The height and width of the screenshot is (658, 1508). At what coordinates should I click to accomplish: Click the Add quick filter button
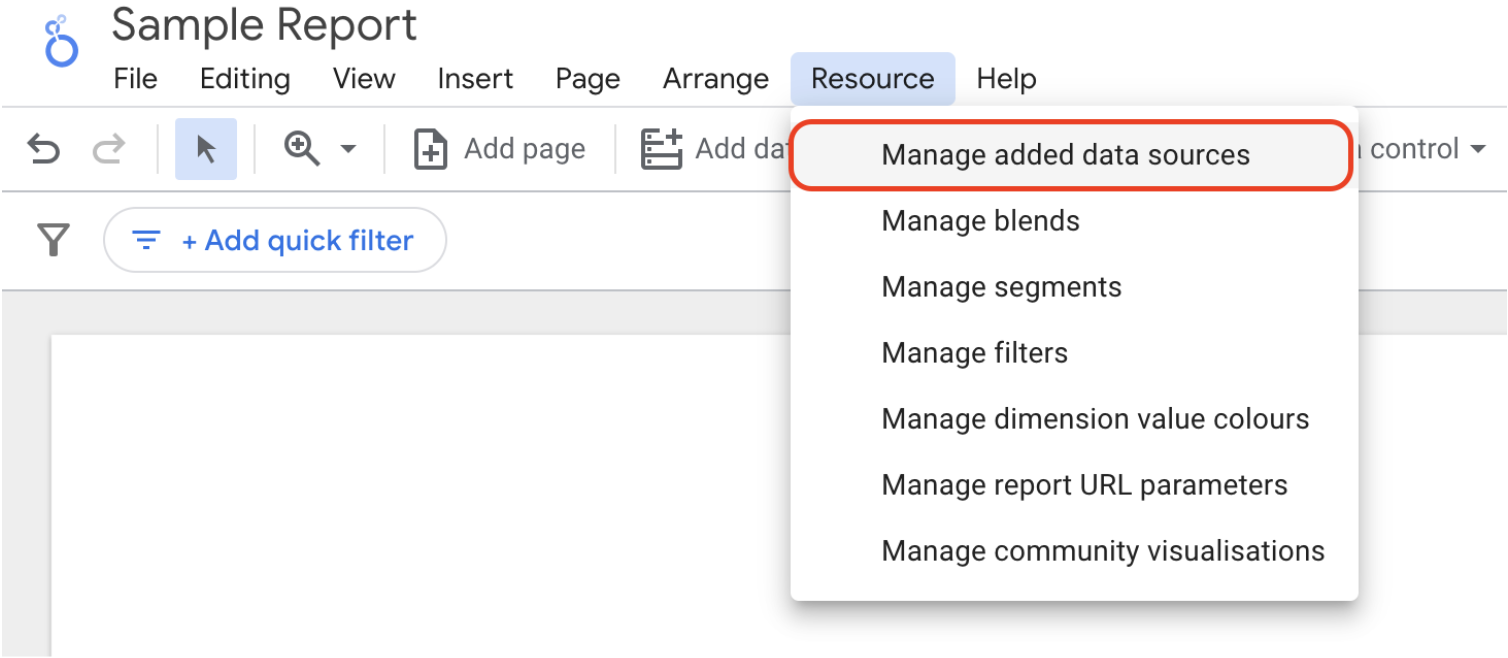point(275,240)
